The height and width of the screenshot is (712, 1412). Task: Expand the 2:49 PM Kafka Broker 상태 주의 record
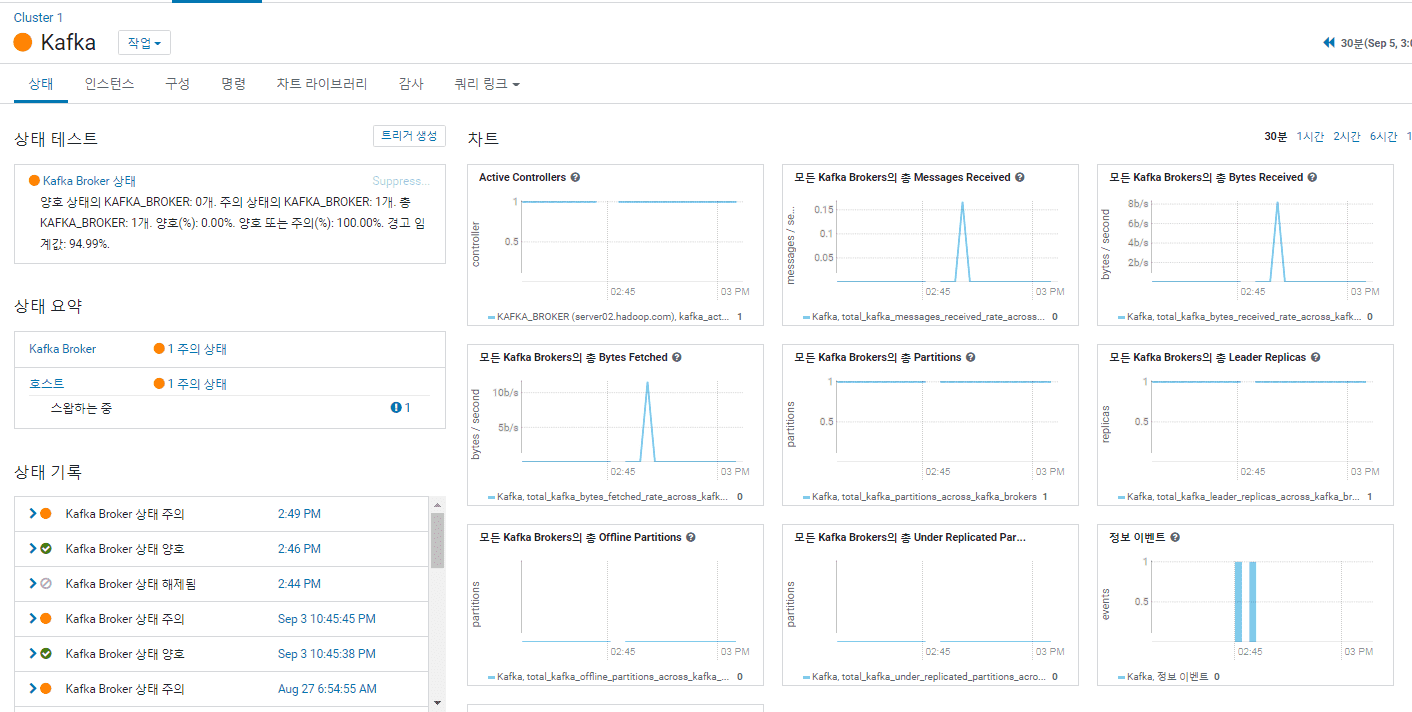33,514
